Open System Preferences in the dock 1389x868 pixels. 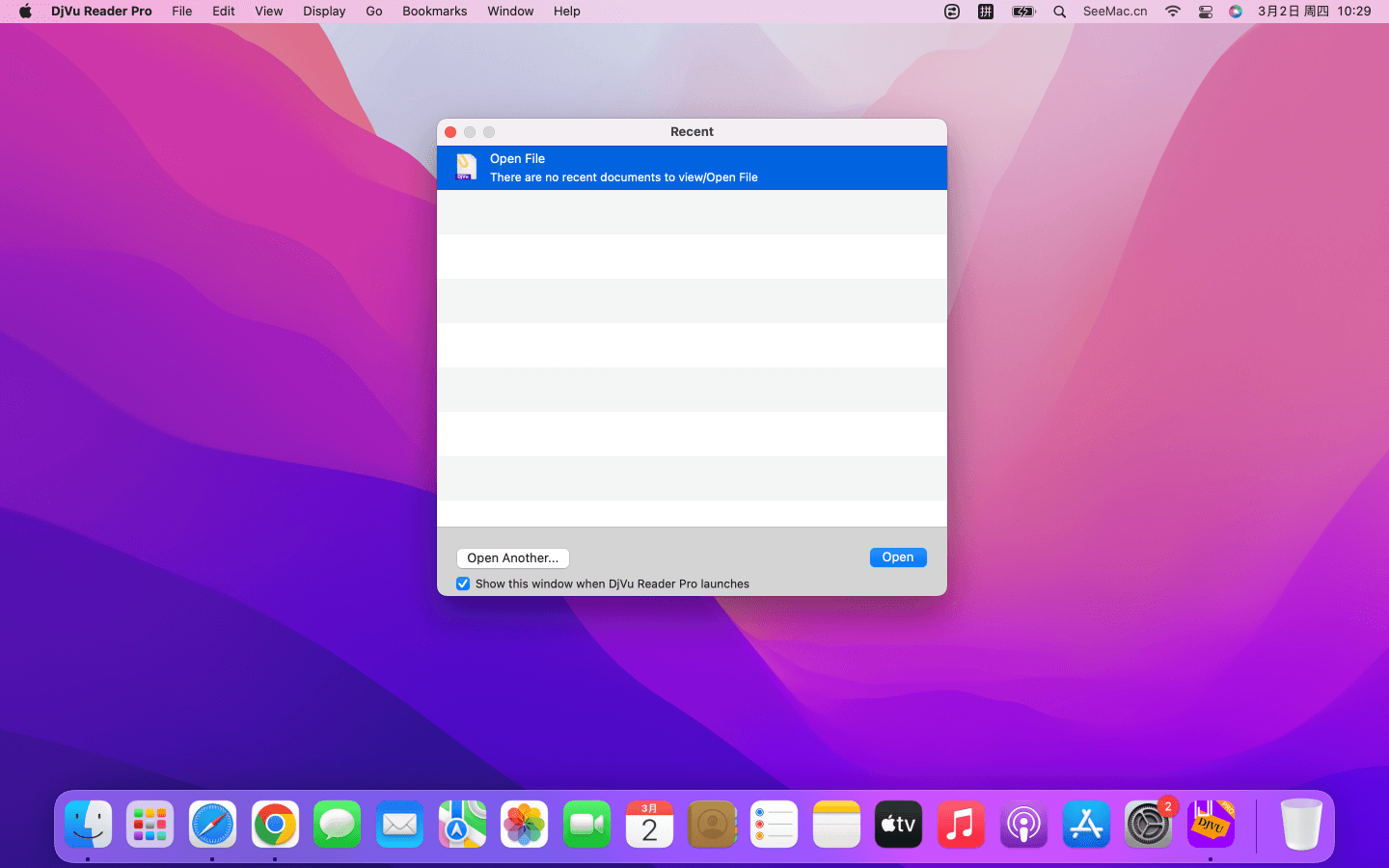tap(1148, 825)
